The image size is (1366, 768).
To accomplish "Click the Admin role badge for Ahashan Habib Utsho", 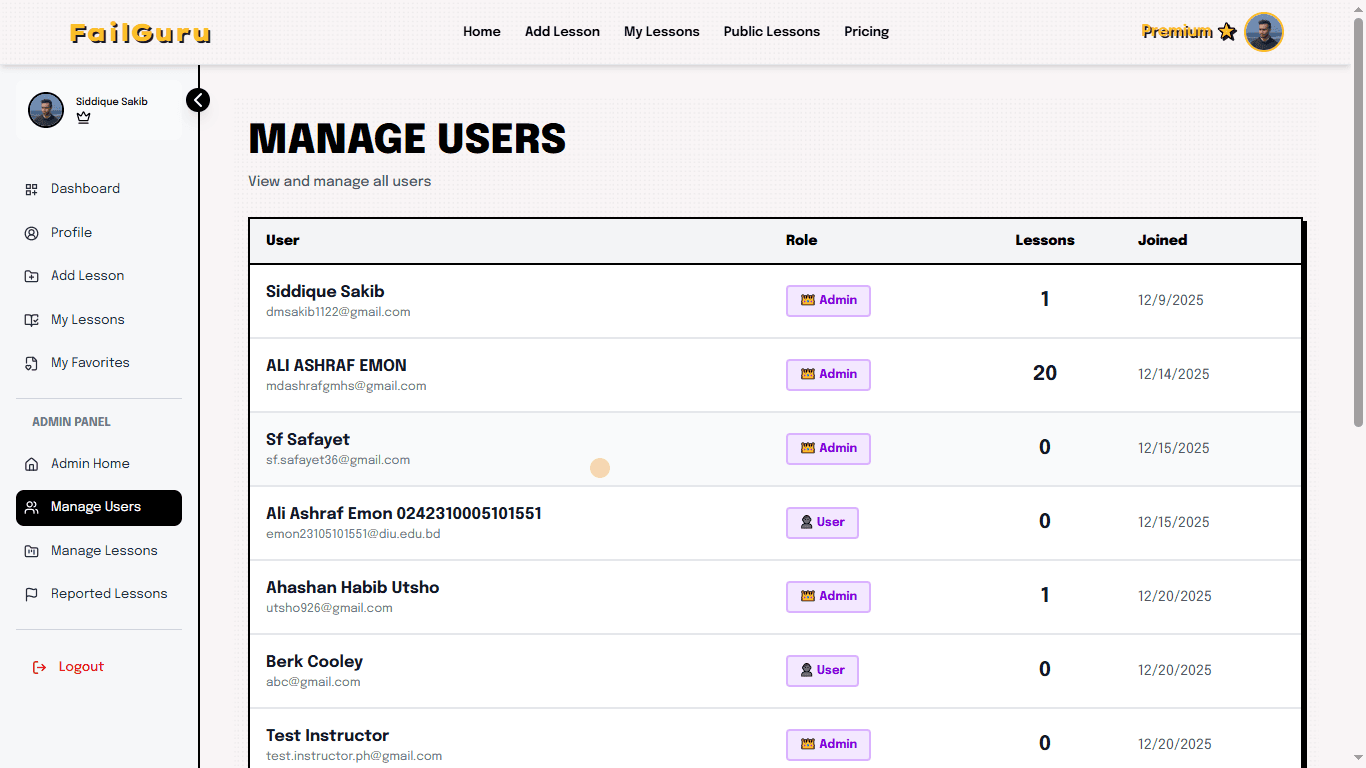I will pos(828,597).
